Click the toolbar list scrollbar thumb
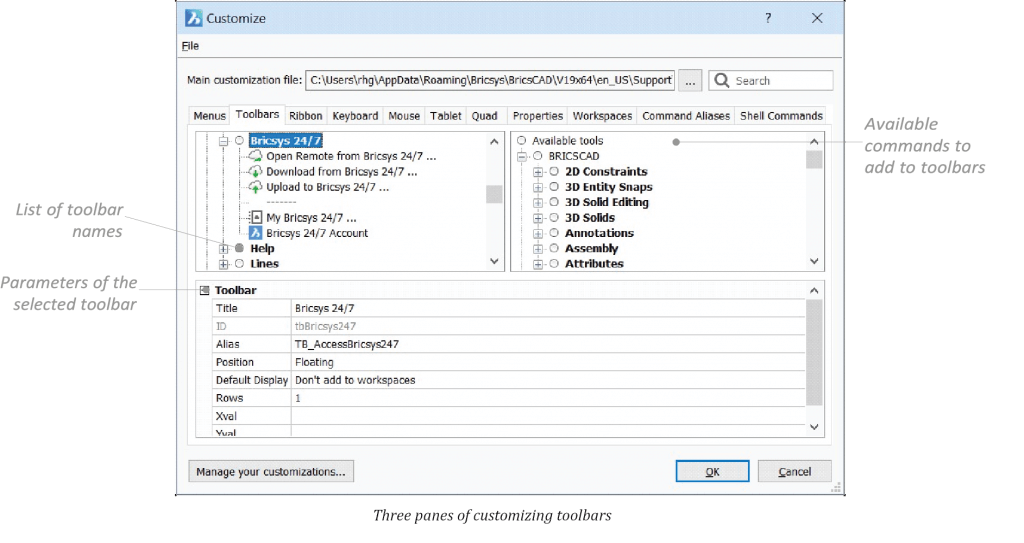The width and height of the screenshot is (1024, 543). tap(494, 194)
